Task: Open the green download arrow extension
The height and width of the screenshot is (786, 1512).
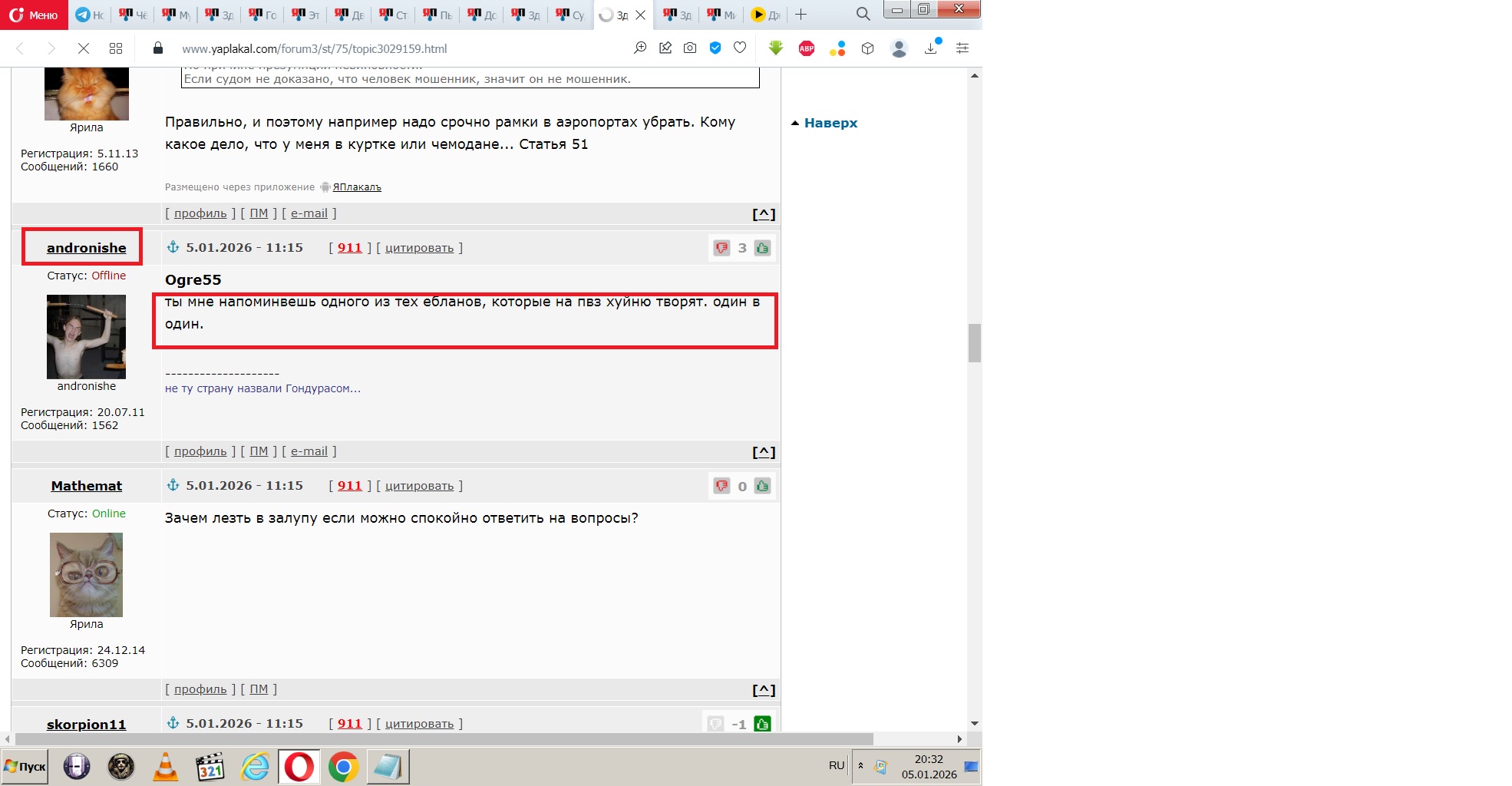Action: coord(776,48)
